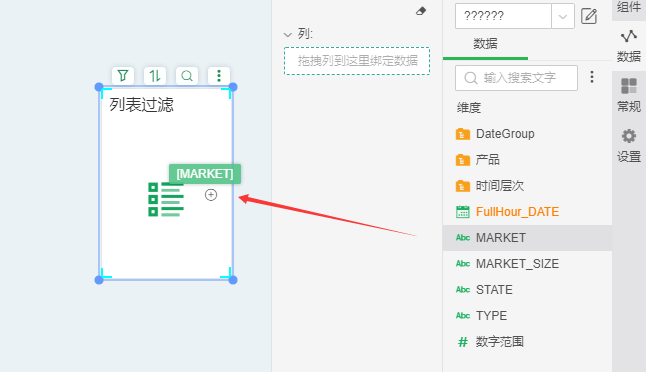646x372 pixels.
Task: Click the Abc icon beside STATE
Action: pos(463,290)
